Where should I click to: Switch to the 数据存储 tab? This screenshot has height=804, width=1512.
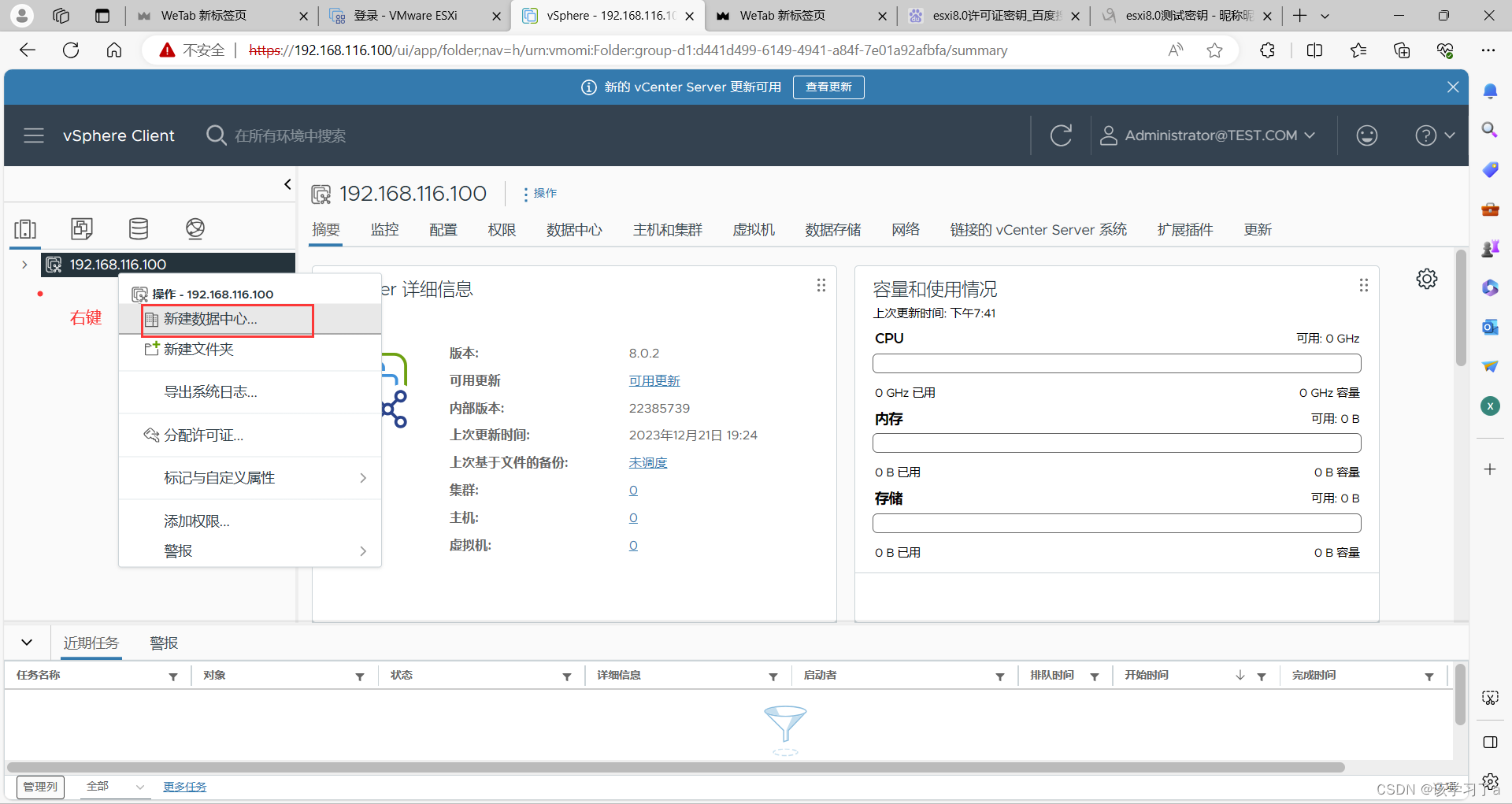pyautogui.click(x=833, y=230)
